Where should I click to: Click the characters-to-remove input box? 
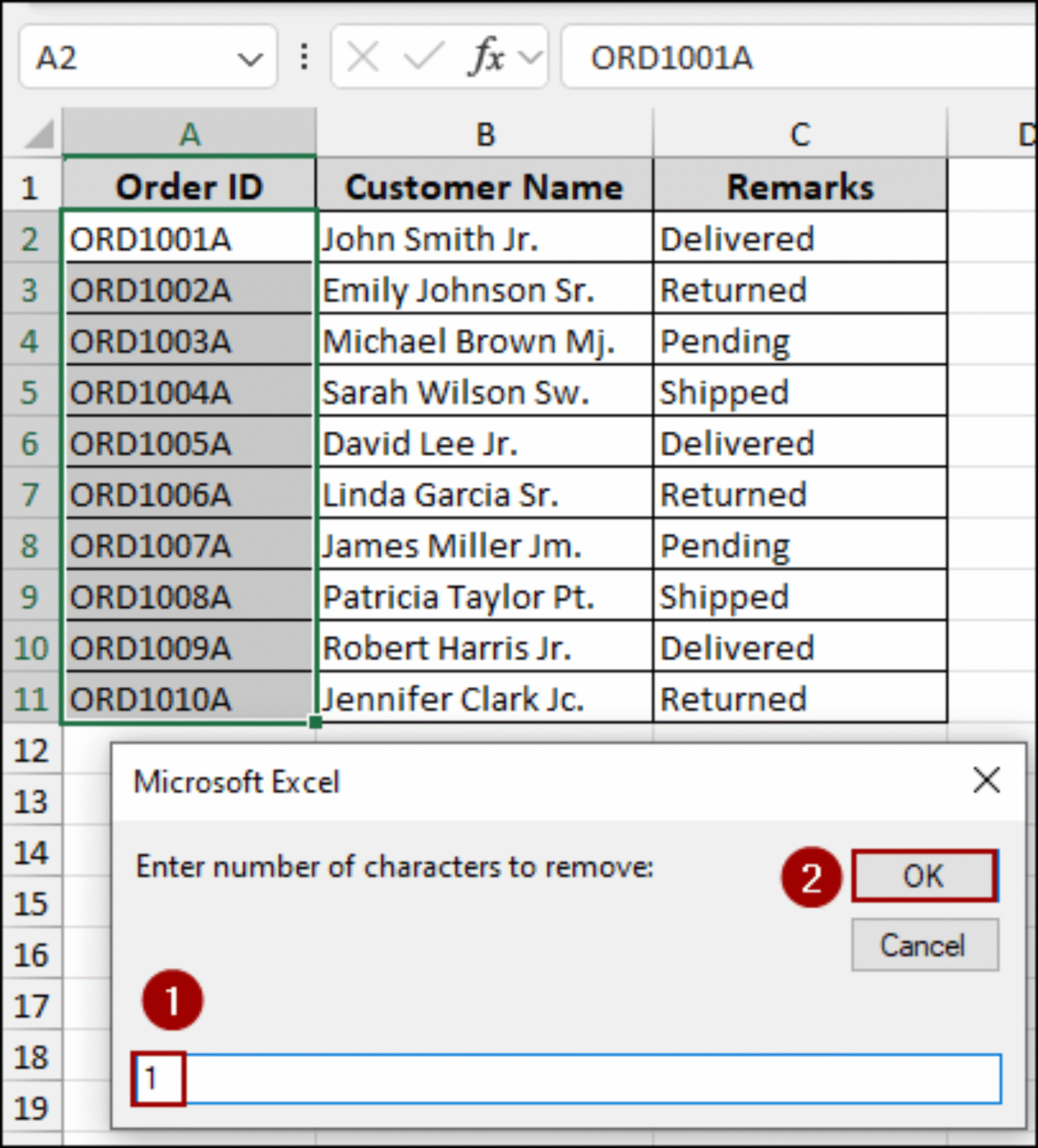click(523, 1079)
